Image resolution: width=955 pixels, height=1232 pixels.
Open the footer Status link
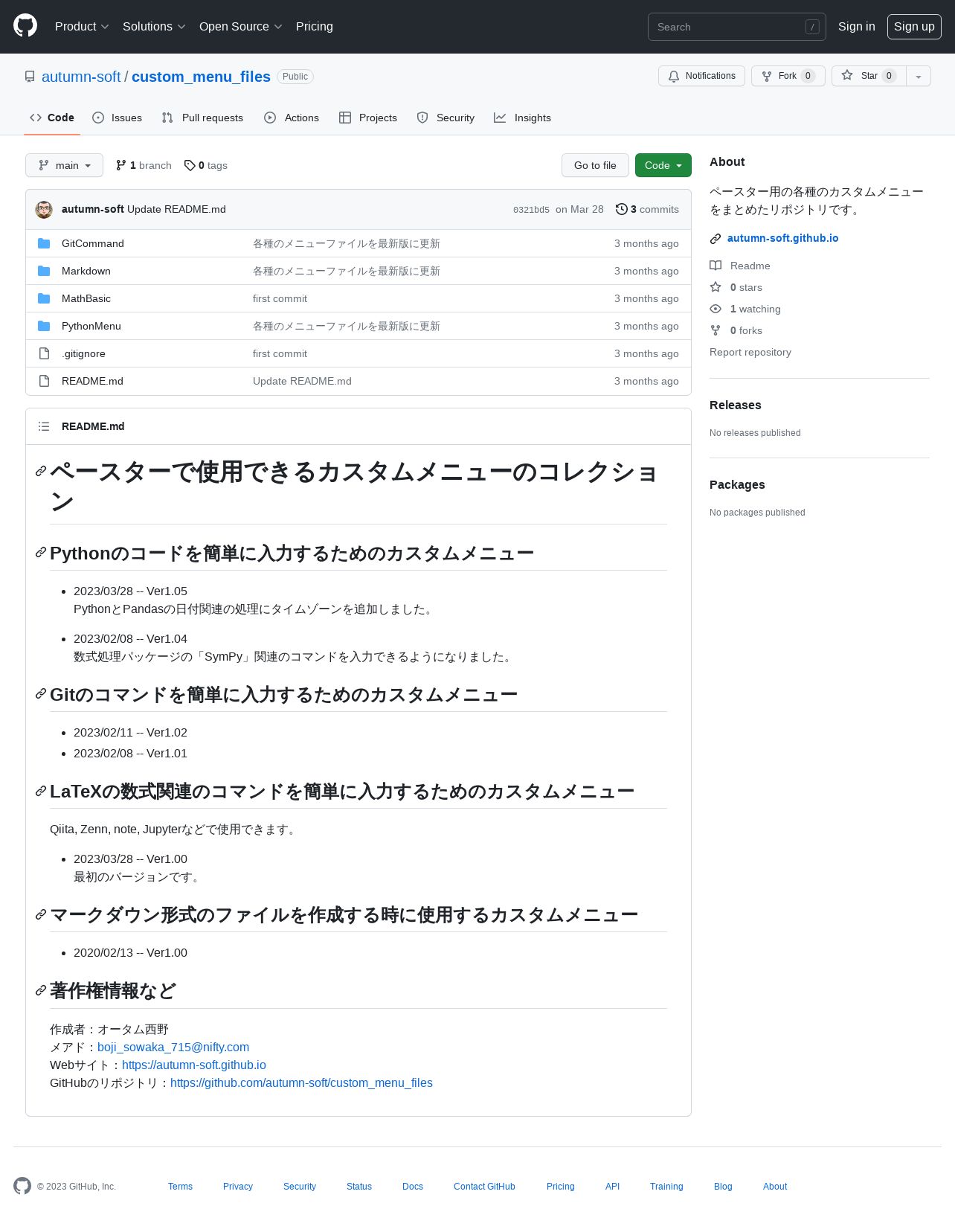point(359,1187)
